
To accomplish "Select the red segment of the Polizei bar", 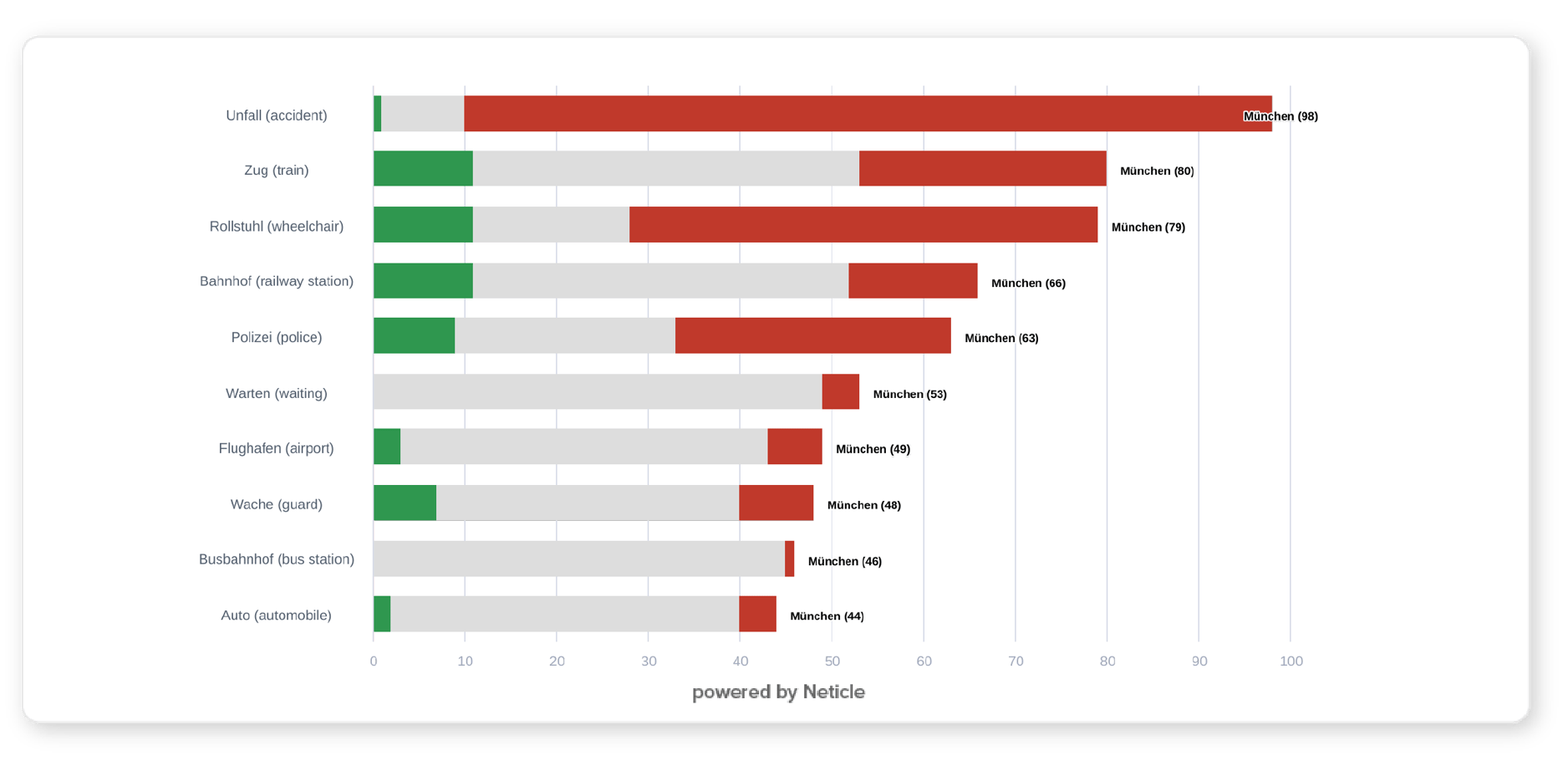I will tap(813, 336).
